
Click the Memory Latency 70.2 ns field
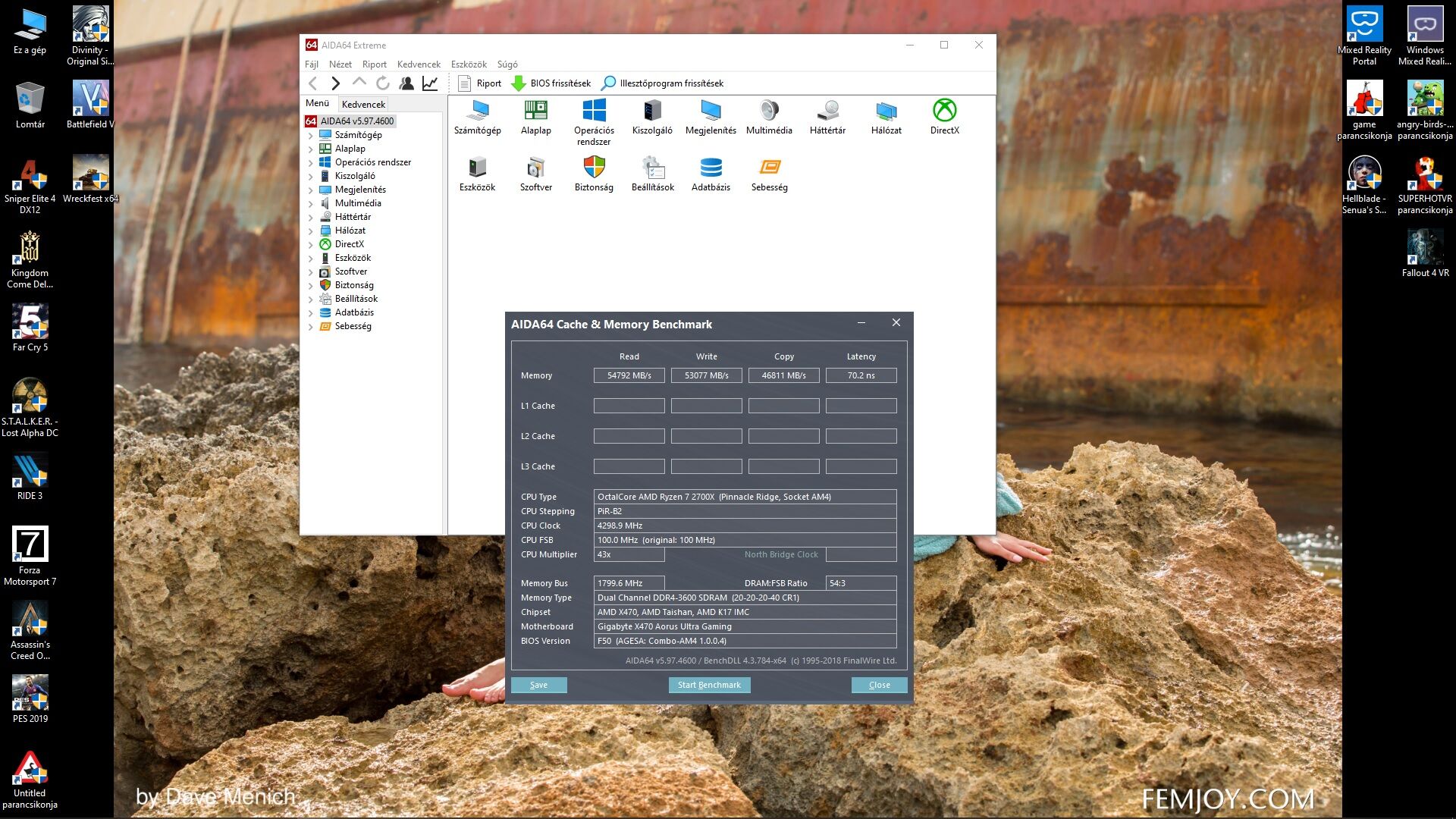coord(861,375)
